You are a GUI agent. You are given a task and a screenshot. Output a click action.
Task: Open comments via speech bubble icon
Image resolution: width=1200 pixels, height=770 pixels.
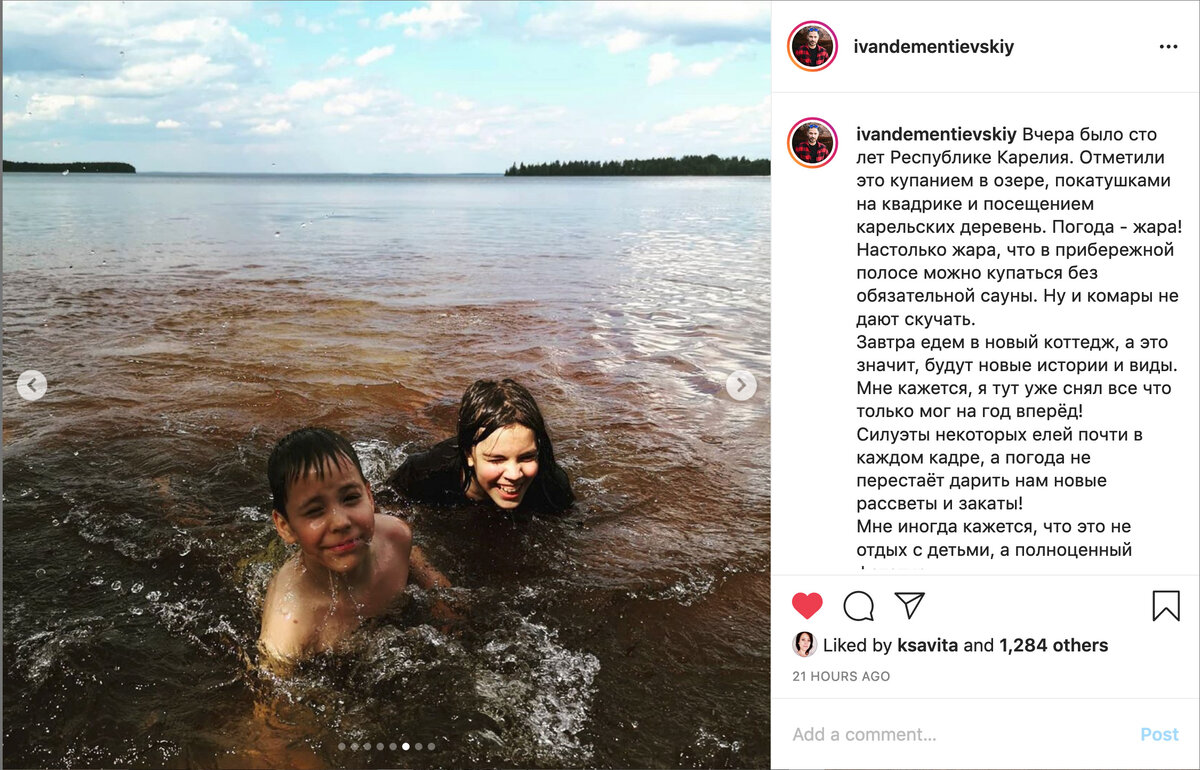(858, 605)
